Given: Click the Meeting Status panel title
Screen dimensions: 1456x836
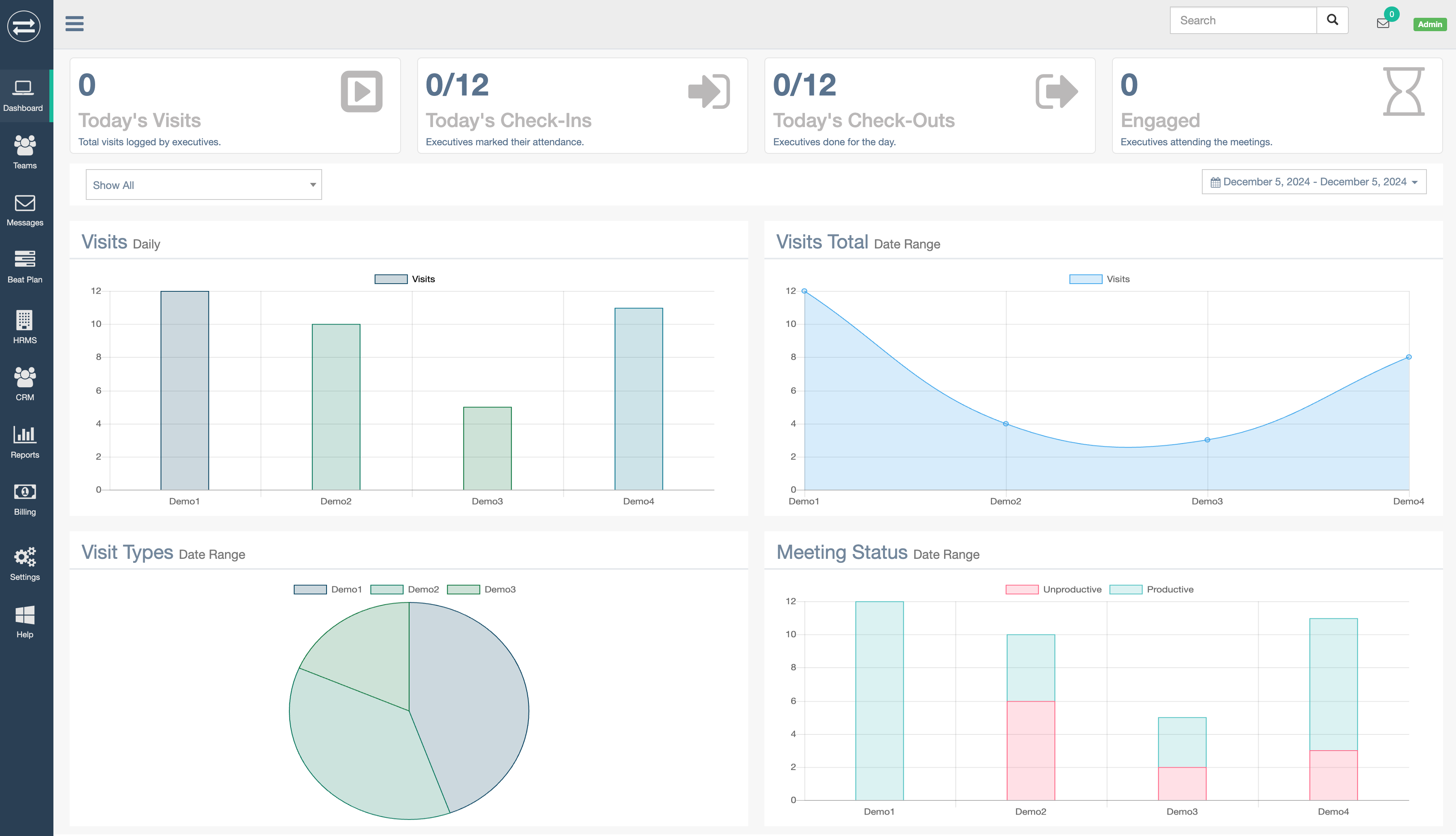Looking at the screenshot, I should pyautogui.click(x=878, y=553).
